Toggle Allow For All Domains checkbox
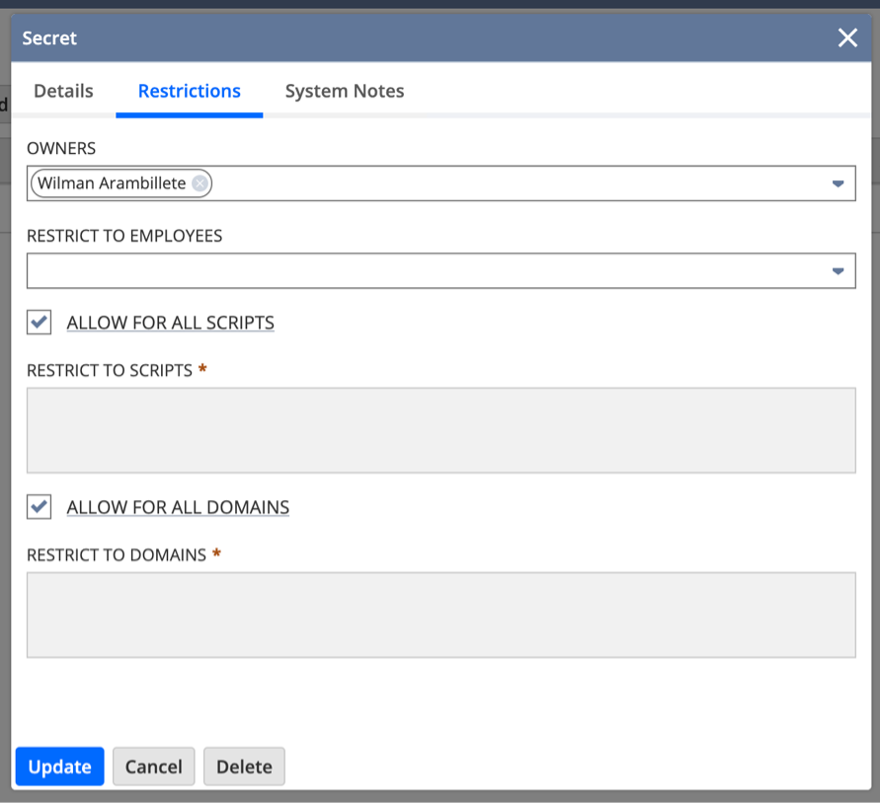 coord(39,507)
